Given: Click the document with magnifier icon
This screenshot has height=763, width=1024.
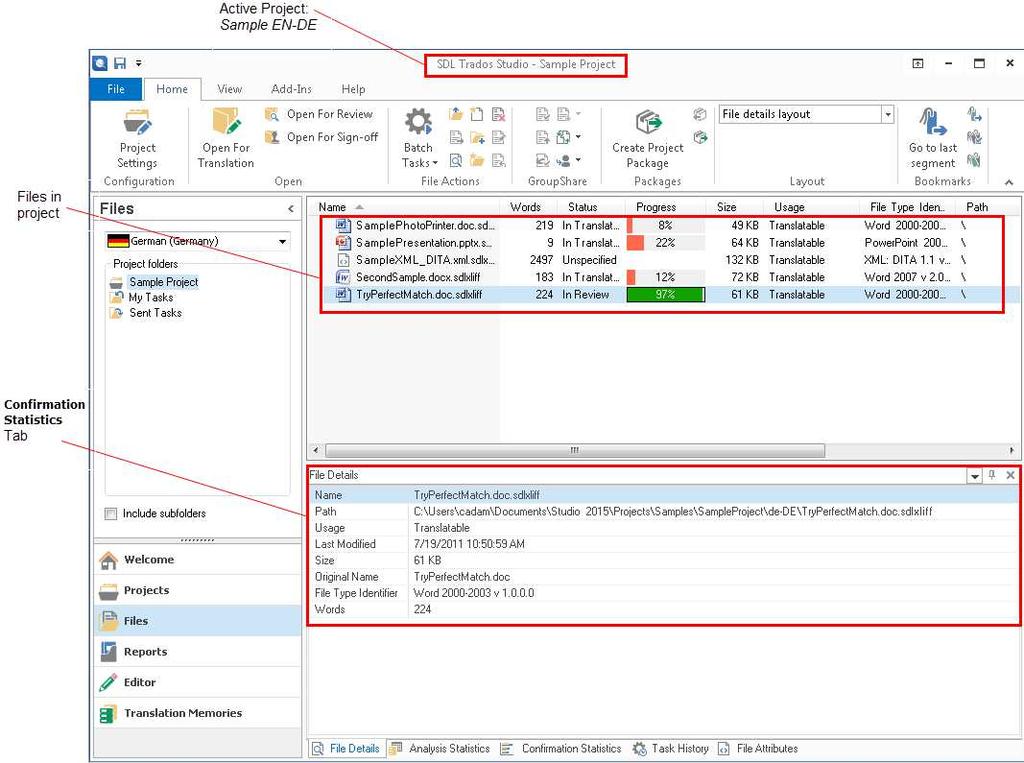Looking at the screenshot, I should pos(456,160).
